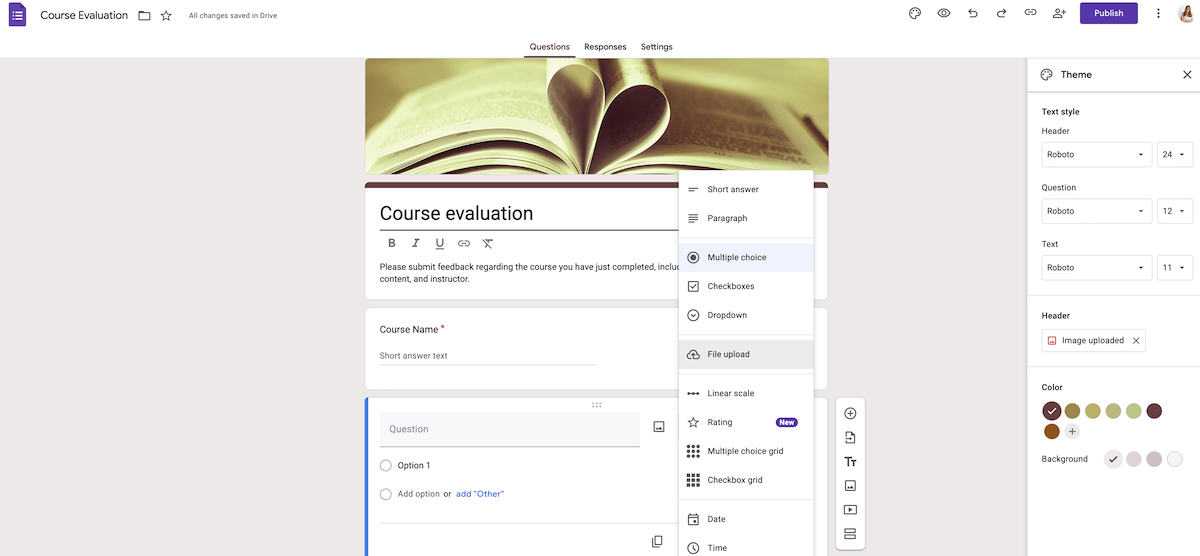Click the Image uploaded chip

pyautogui.click(x=1094, y=340)
